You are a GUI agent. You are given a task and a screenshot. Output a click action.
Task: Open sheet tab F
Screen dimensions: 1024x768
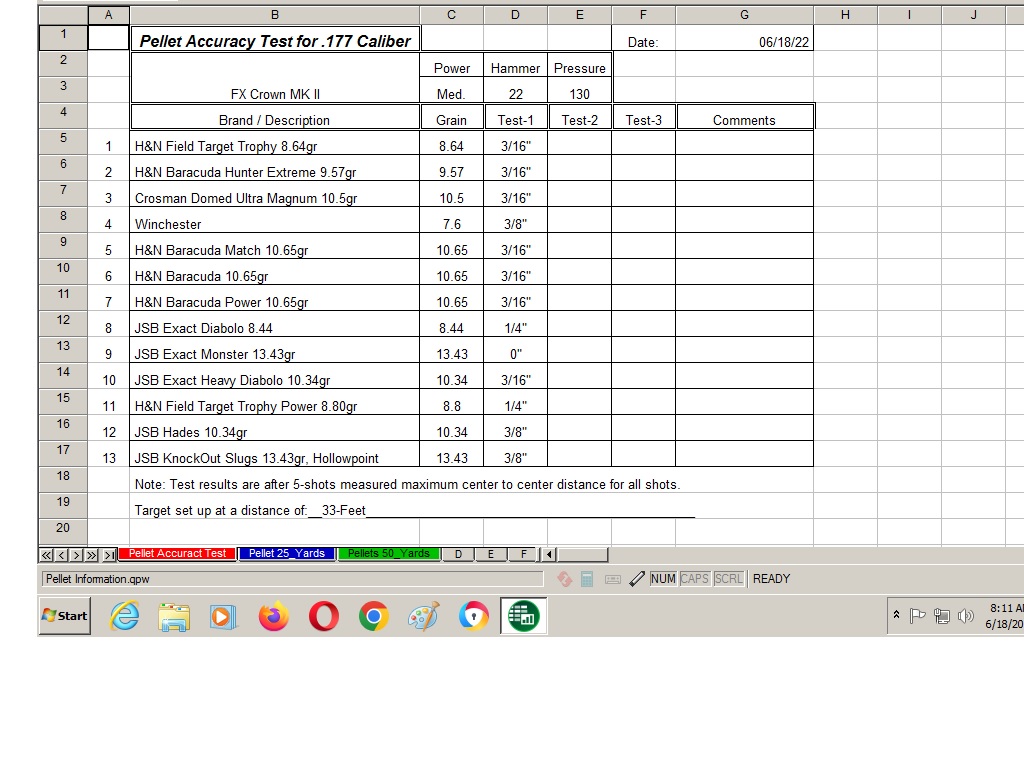point(523,554)
